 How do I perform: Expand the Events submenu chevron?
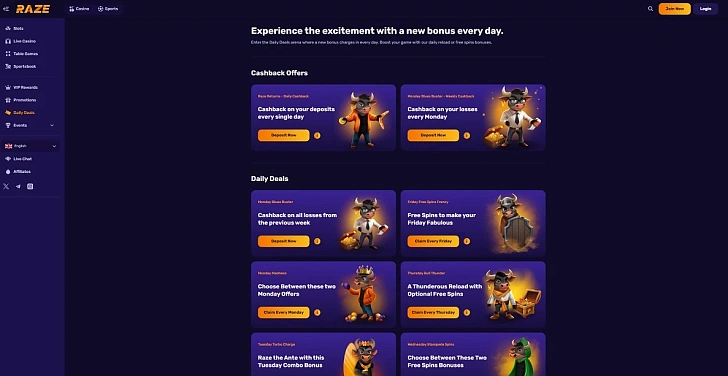(52, 125)
